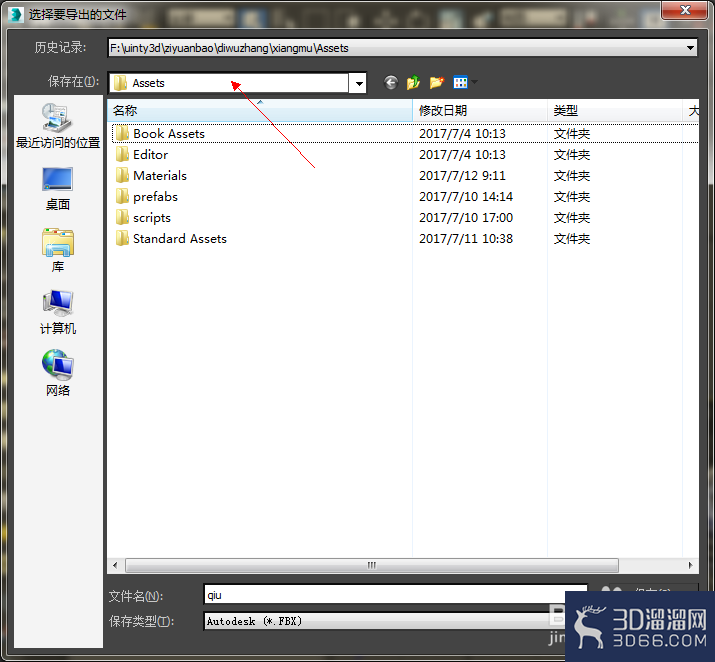Open Network (网络) location
The height and width of the screenshot is (662, 715).
point(58,373)
